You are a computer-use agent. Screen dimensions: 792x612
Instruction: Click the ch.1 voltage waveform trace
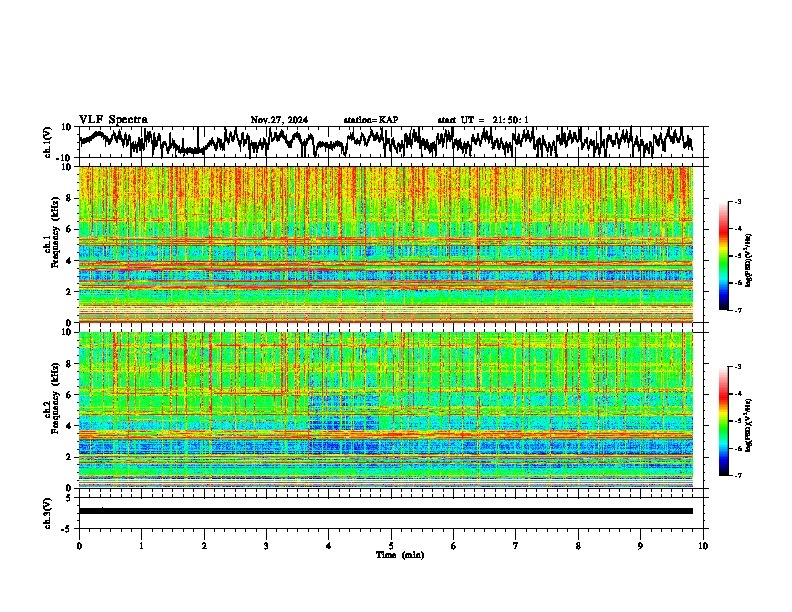pos(385,141)
